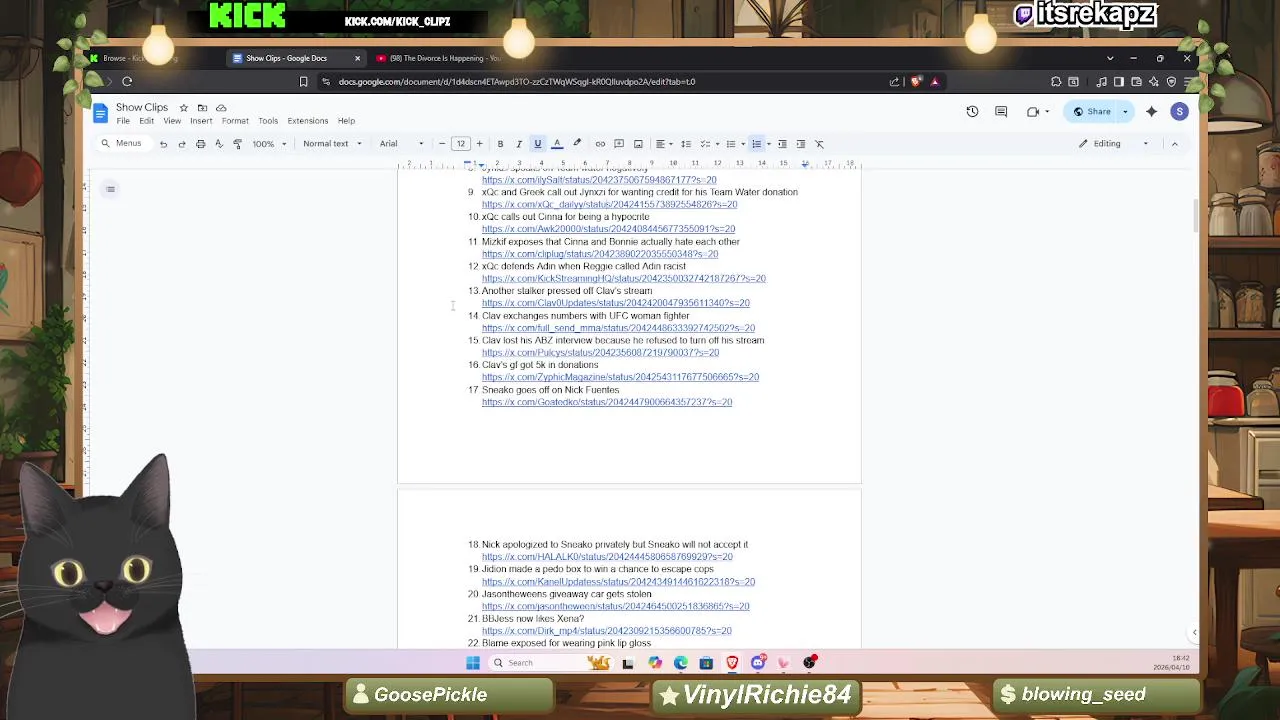Run spelling and grammar check icon
The width and height of the screenshot is (1280, 720).
point(219,144)
